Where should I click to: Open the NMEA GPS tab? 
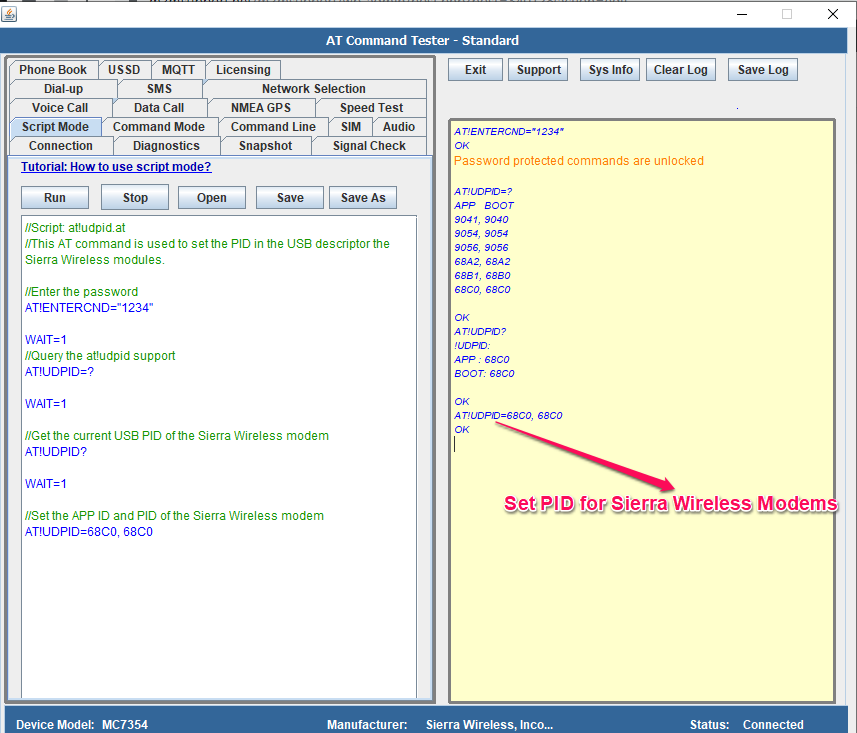[261, 108]
